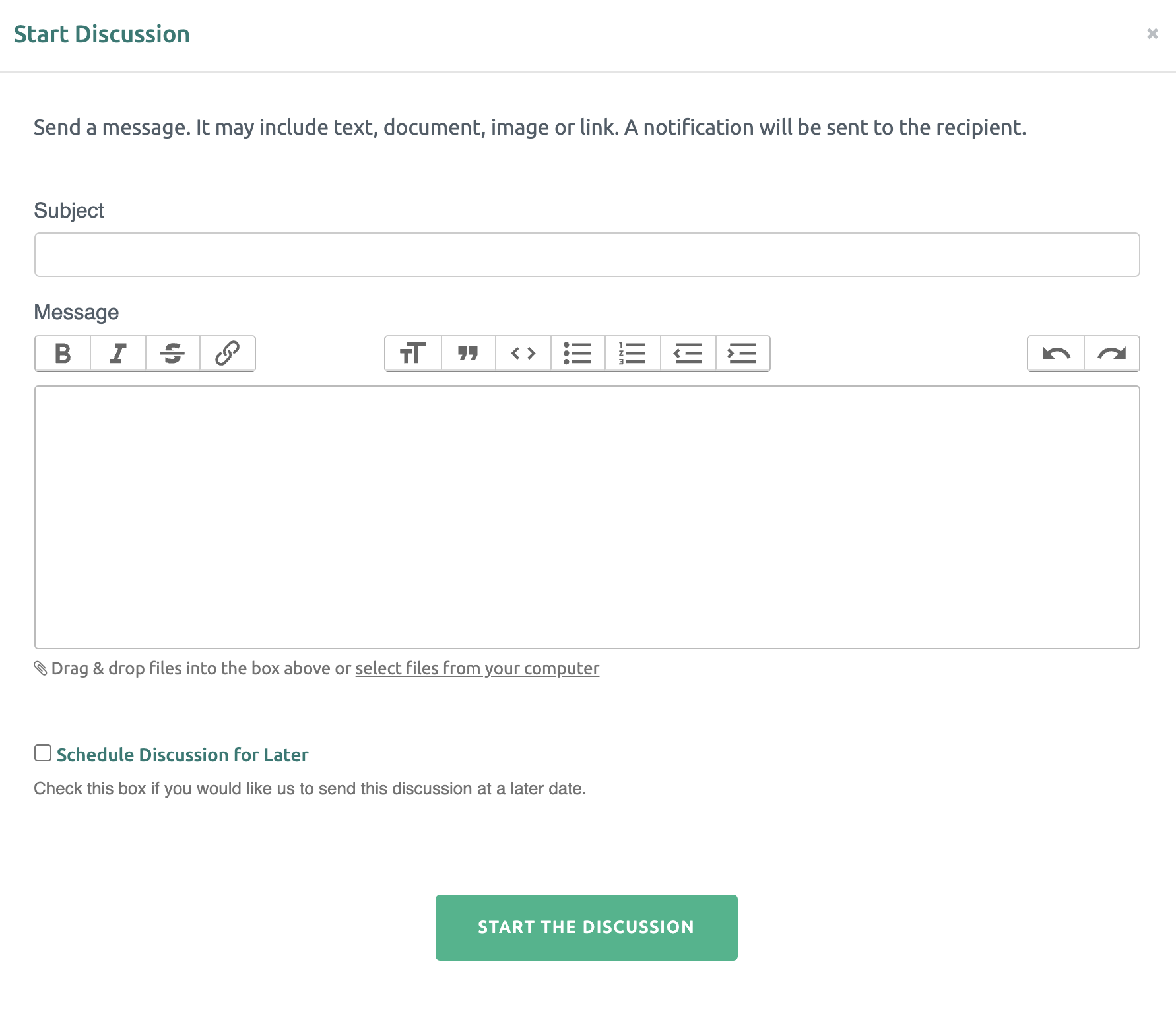Insert a hyperlink into the message
The height and width of the screenshot is (1024, 1176).
227,354
